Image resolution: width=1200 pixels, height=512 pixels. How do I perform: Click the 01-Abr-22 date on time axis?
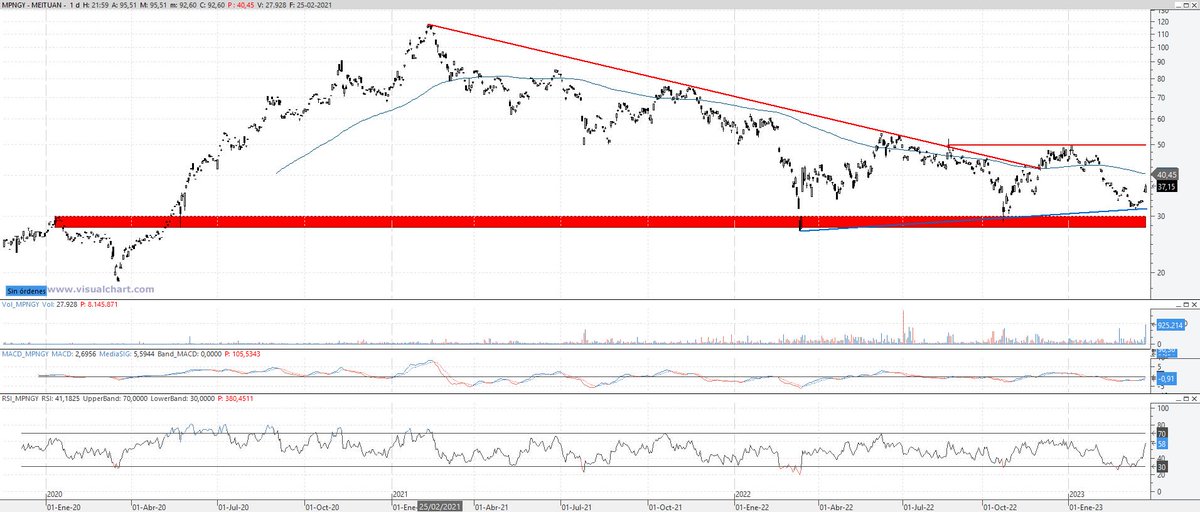pos(838,507)
